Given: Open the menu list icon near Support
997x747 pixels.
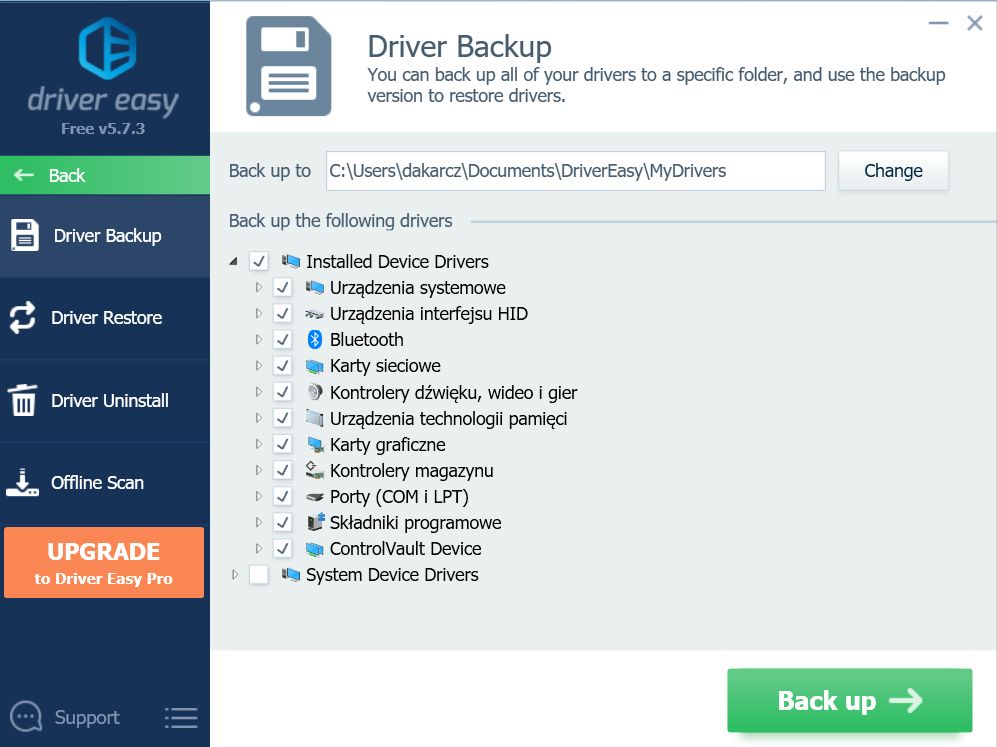Looking at the screenshot, I should pyautogui.click(x=181, y=717).
